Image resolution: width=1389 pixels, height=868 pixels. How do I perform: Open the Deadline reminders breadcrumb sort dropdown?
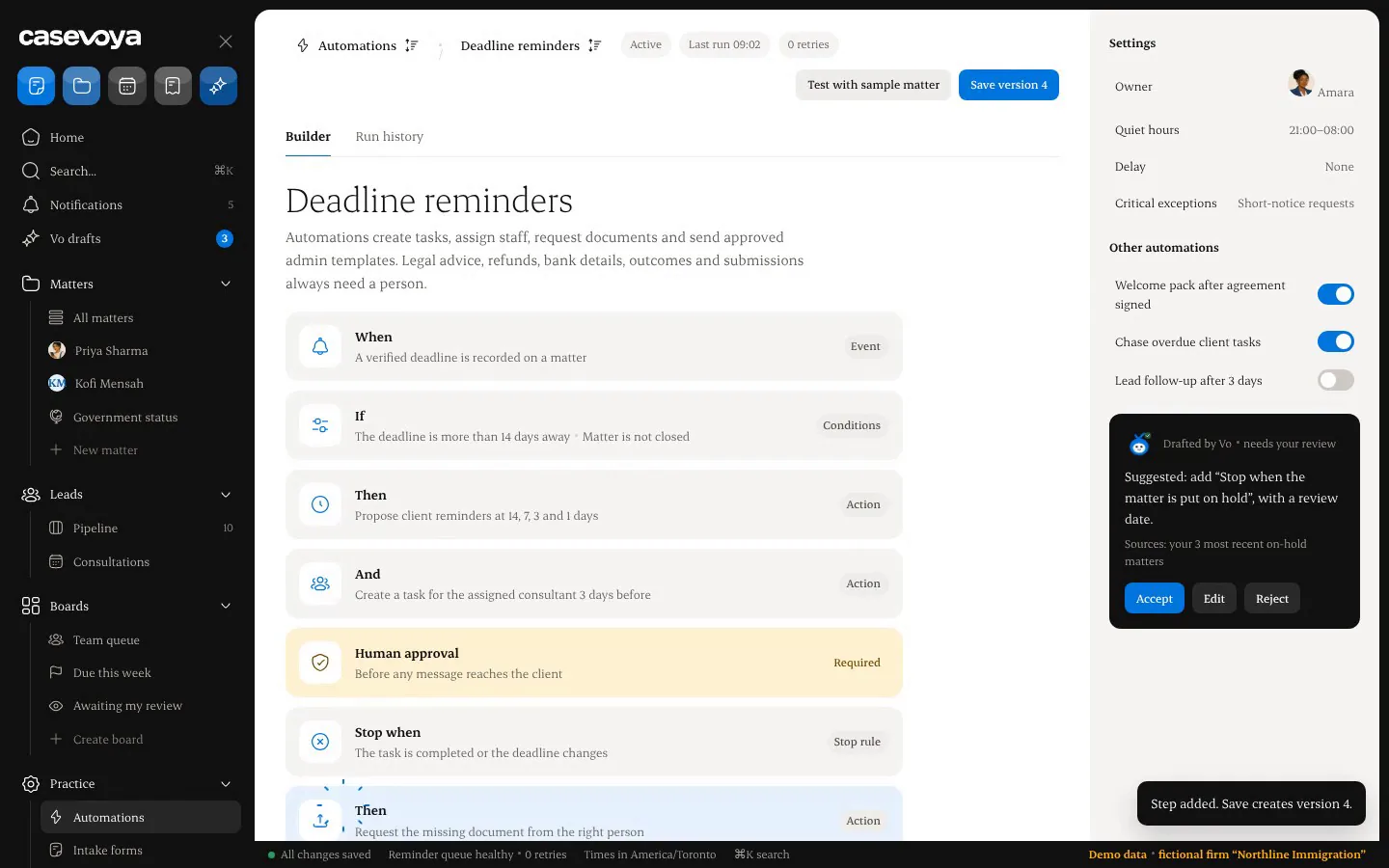point(594,45)
